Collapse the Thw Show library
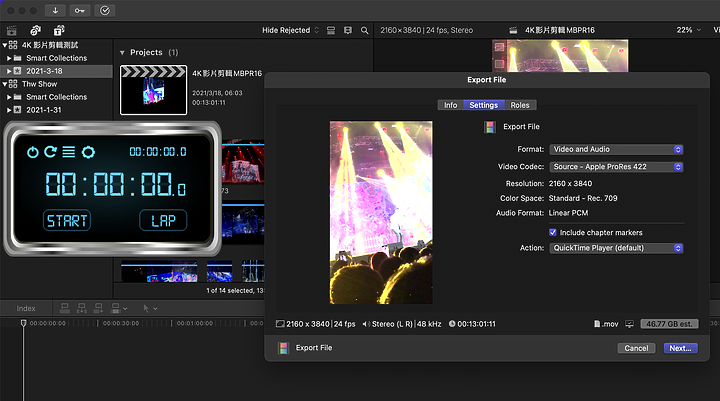This screenshot has height=401, width=720. pos(5,84)
